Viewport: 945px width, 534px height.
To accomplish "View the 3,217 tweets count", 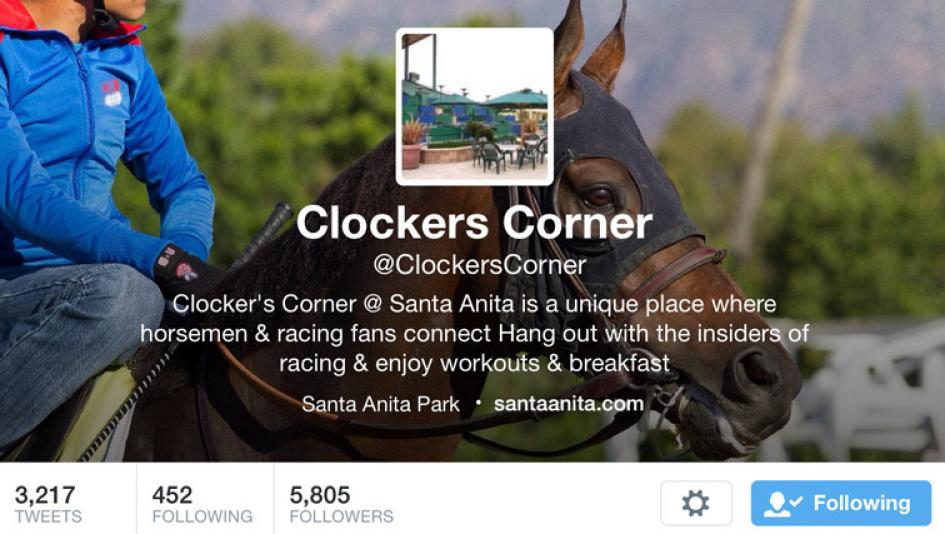I will [x=45, y=495].
